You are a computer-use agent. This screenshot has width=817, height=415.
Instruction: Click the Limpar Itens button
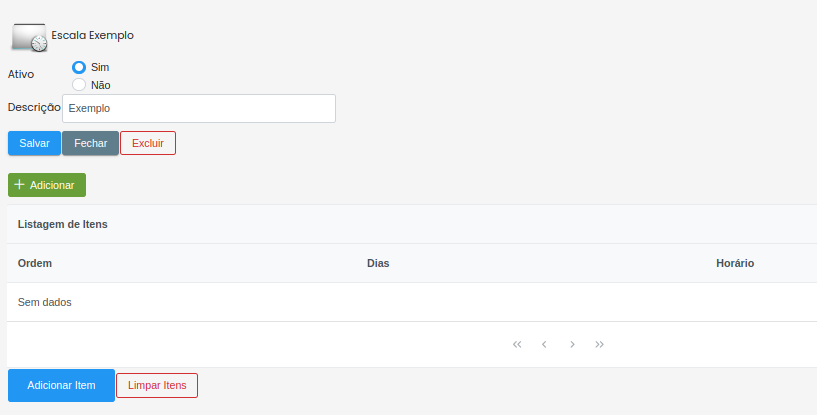(157, 385)
